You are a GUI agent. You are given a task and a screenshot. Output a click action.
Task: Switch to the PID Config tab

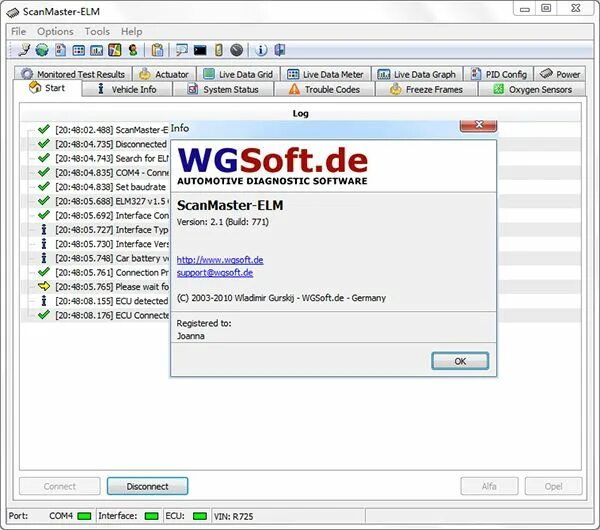pyautogui.click(x=498, y=74)
